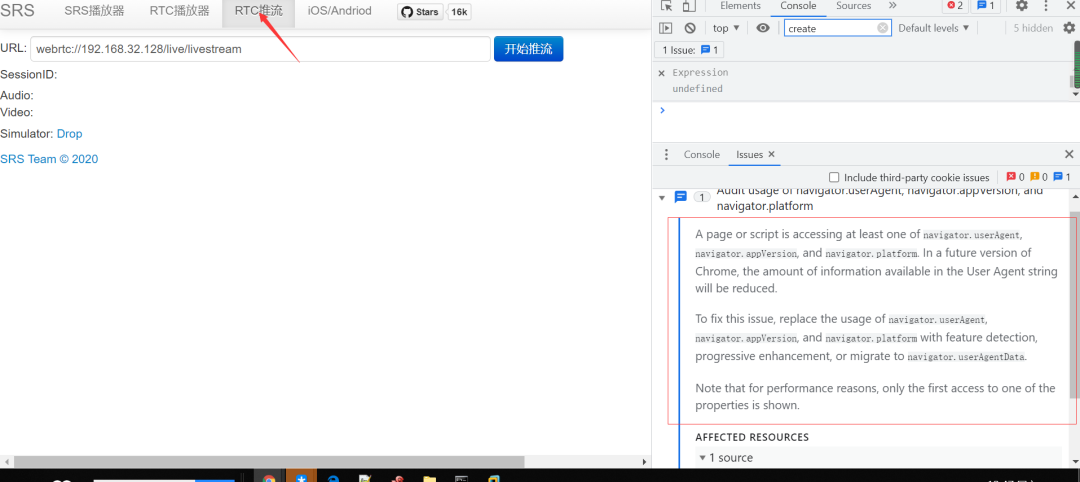Select the inspect element cursor icon
Screen dimensions: 1080x482
666,6
